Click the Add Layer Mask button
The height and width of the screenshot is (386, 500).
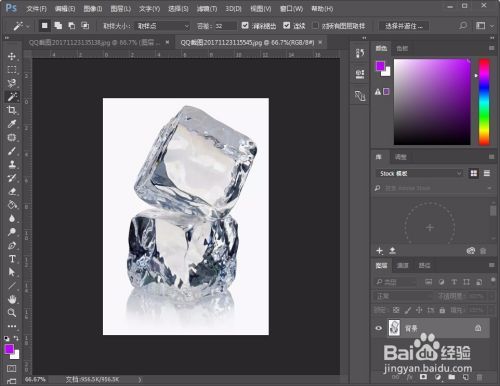pos(423,377)
